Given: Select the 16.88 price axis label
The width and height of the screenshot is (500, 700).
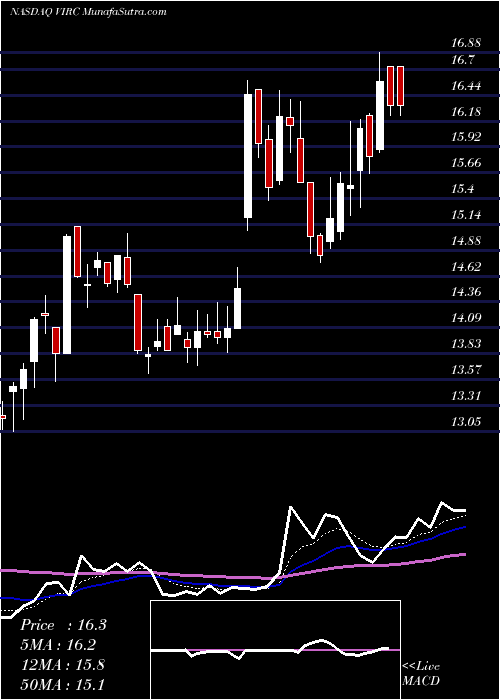Looking at the screenshot, I should (466, 43).
